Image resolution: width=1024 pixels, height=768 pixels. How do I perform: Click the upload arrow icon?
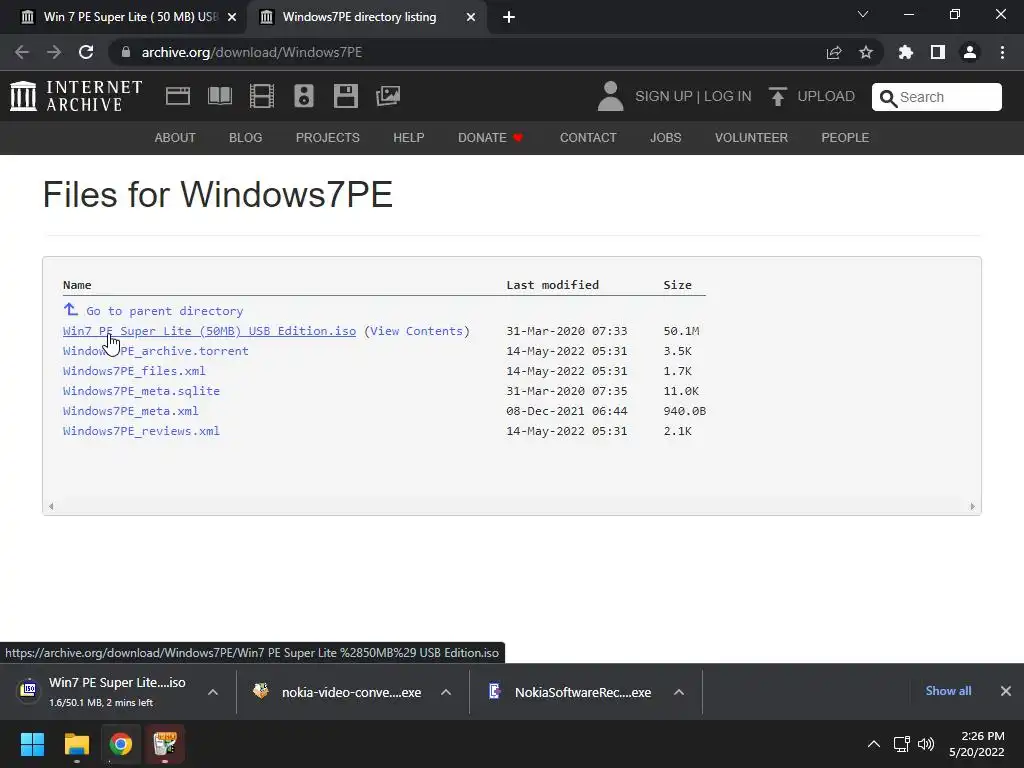[777, 97]
